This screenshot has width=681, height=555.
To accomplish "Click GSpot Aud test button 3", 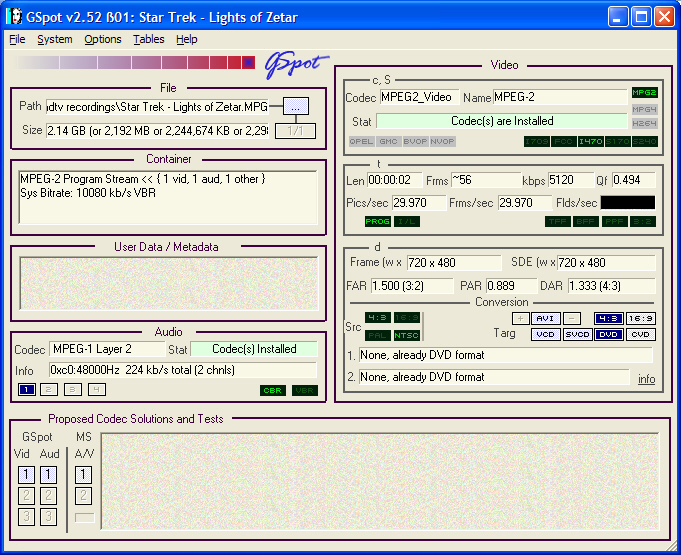I will click(48, 517).
